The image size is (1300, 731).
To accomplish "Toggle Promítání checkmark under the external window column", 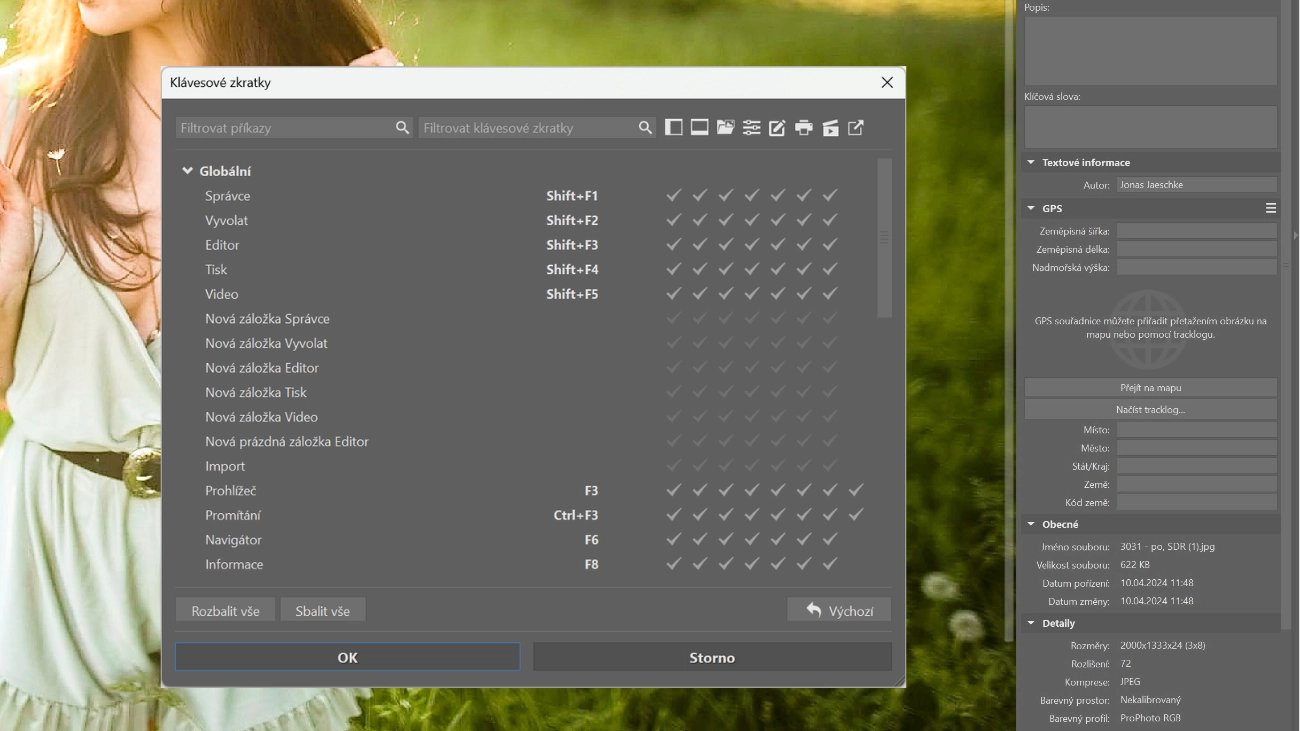I will click(x=856, y=515).
